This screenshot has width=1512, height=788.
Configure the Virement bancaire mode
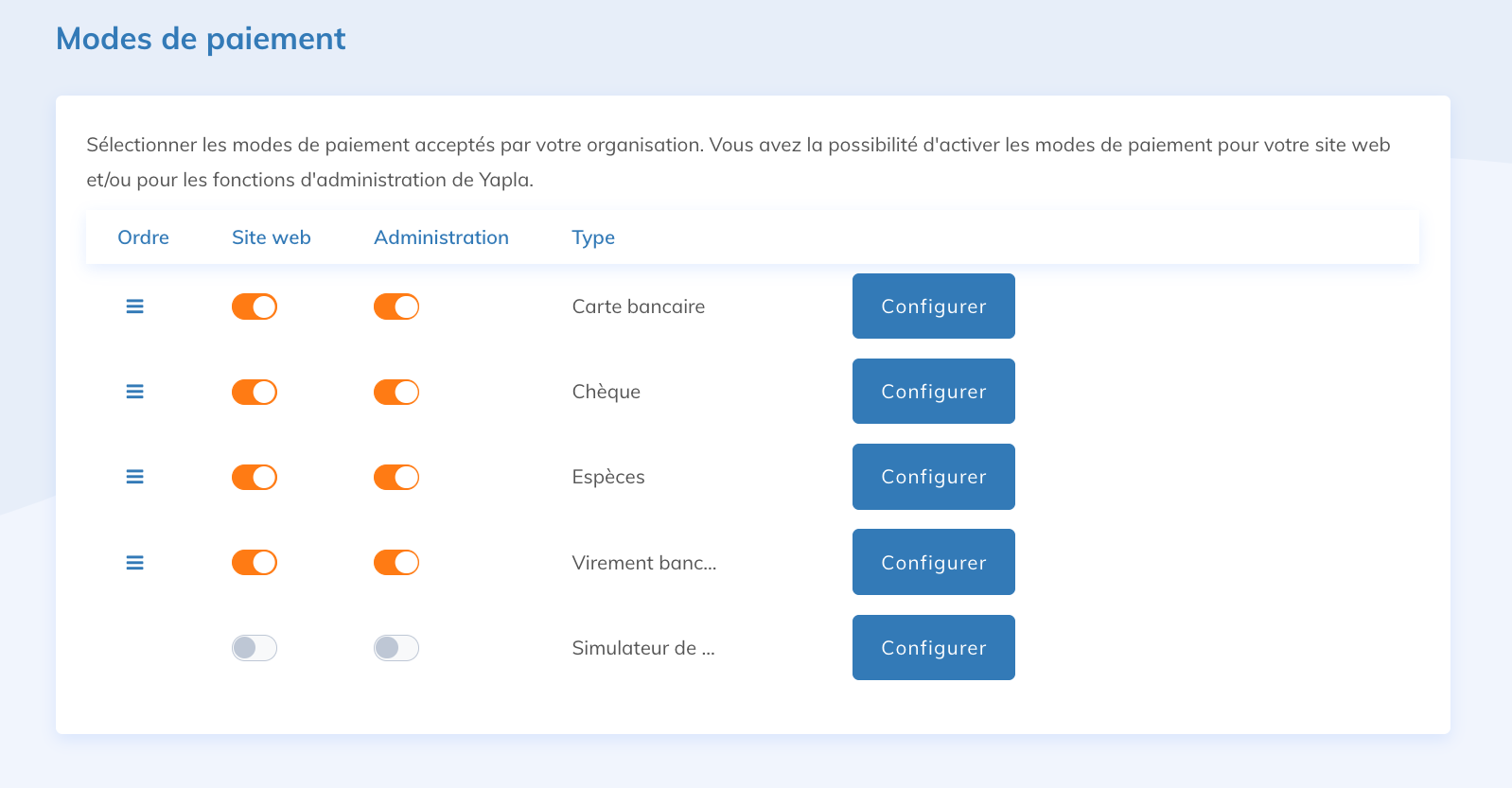tap(933, 563)
